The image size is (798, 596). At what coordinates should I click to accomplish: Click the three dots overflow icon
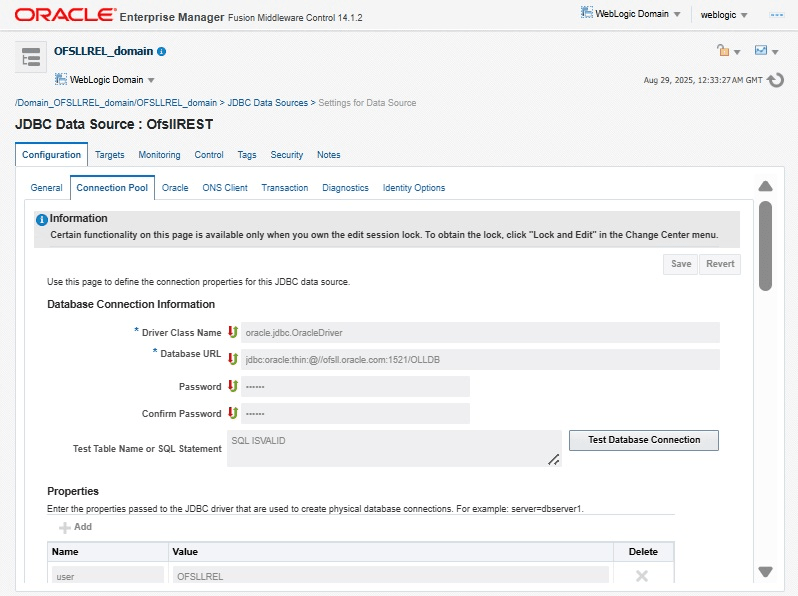[x=777, y=15]
